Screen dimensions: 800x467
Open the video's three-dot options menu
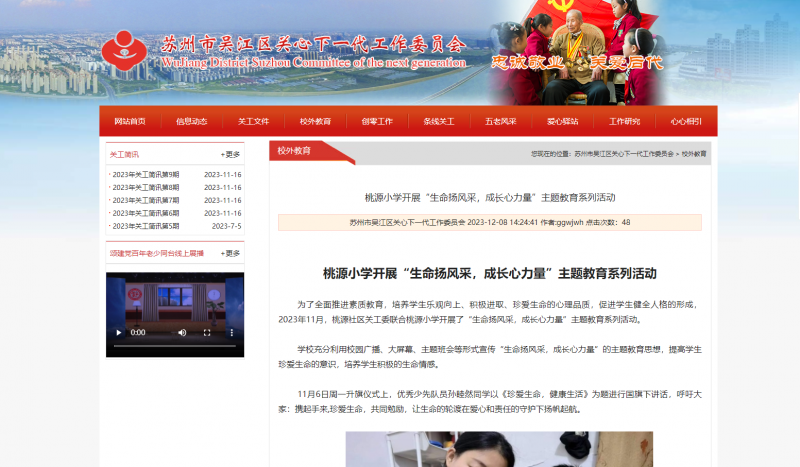pyautogui.click(x=232, y=333)
